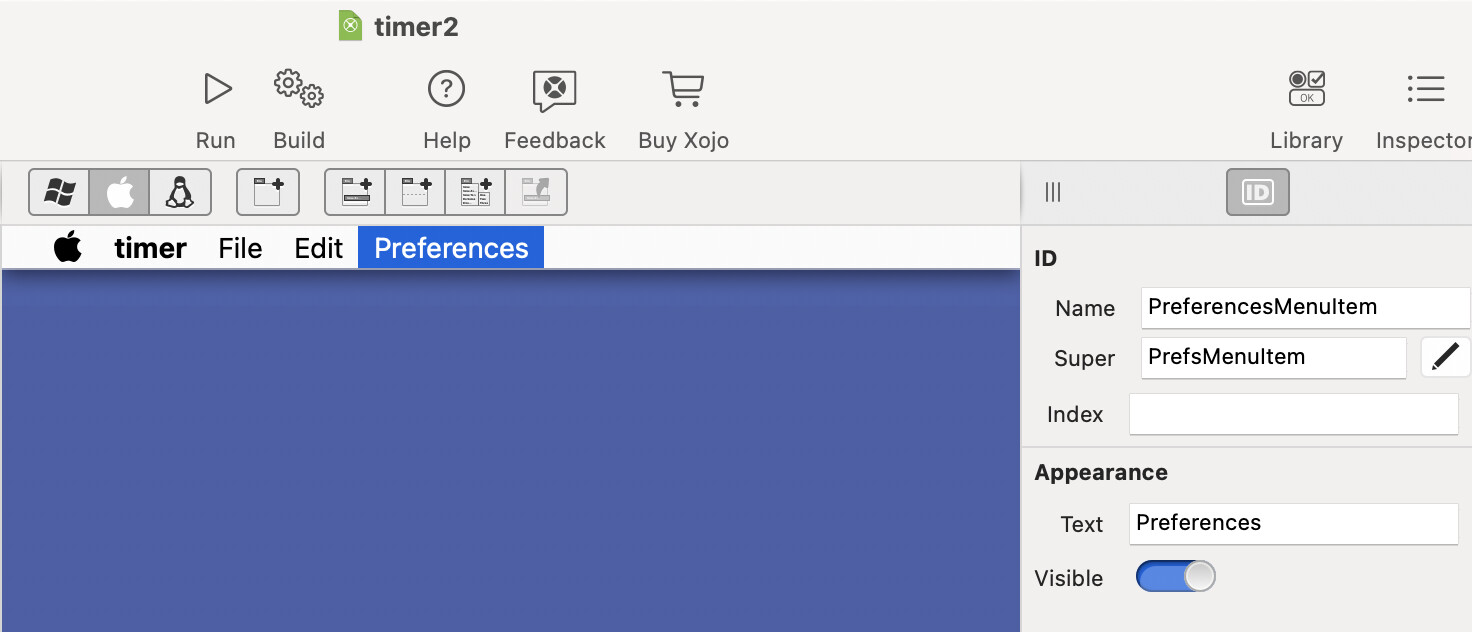Click the Feedback speech bubble icon
1472x632 pixels.
[554, 91]
